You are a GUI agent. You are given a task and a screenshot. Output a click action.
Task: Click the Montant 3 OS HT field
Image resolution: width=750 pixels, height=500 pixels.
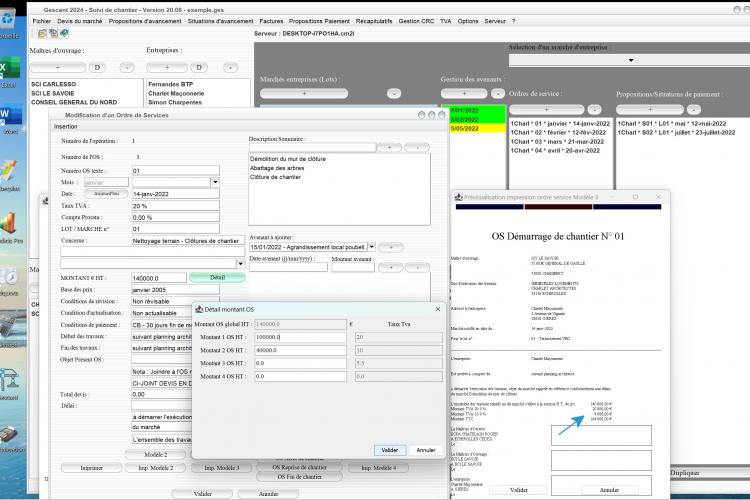pyautogui.click(x=300, y=363)
